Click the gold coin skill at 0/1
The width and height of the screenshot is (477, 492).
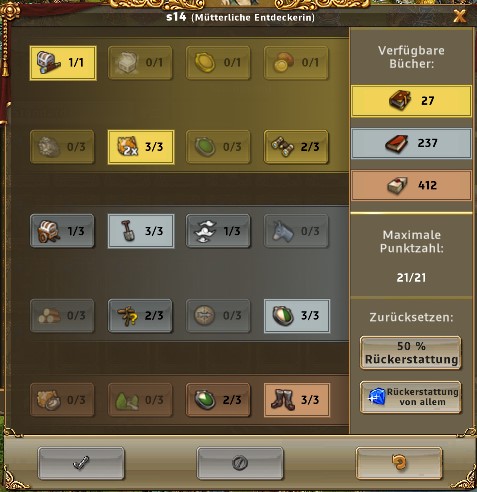(x=218, y=63)
